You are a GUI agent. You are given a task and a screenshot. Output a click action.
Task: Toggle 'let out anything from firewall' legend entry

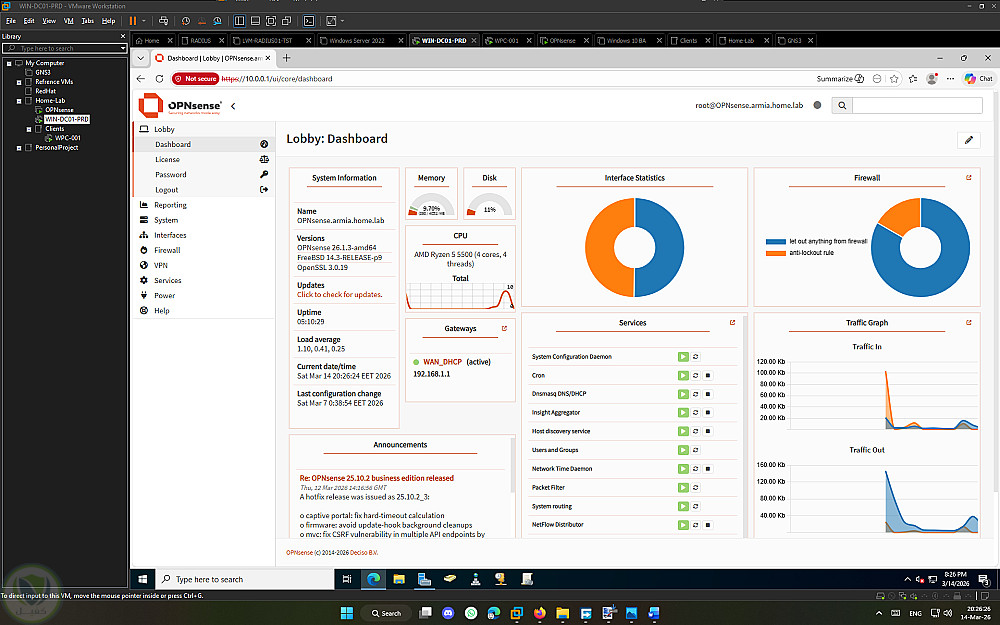[x=816, y=241]
